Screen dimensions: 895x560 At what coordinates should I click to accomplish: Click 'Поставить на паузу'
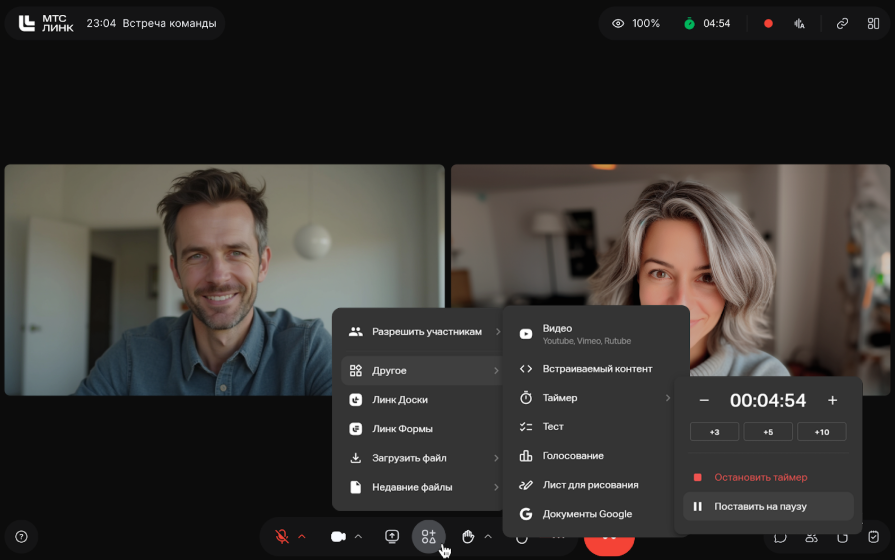[x=768, y=506]
